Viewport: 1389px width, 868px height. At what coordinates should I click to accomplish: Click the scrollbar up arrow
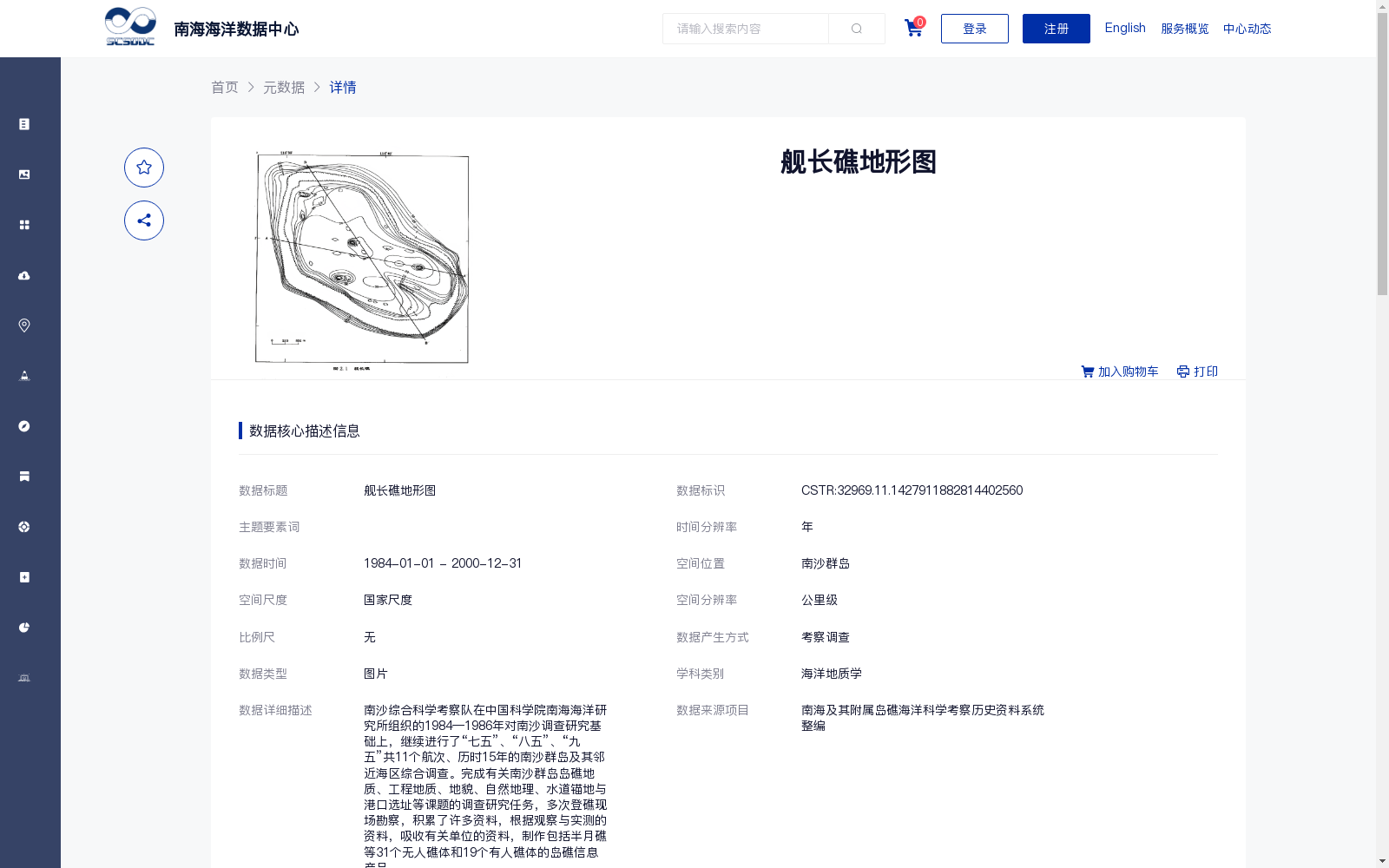pyautogui.click(x=1382, y=6)
